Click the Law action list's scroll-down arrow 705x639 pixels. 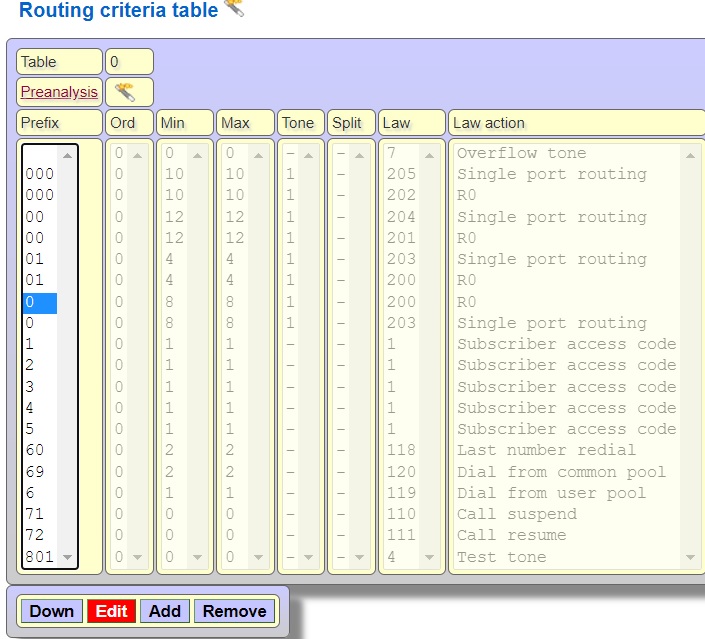click(692, 557)
